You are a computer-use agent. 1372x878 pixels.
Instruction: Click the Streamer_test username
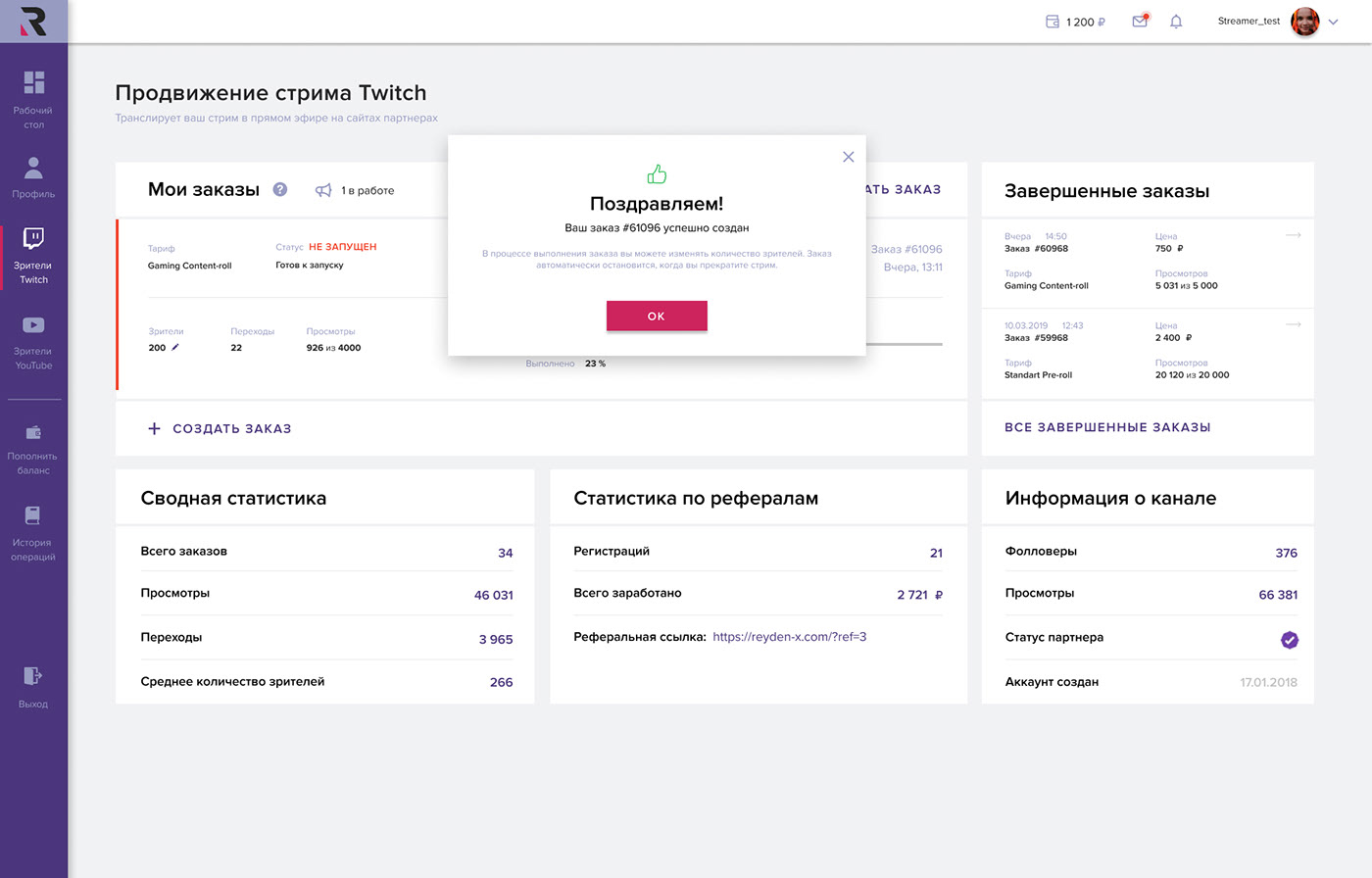(x=1249, y=21)
